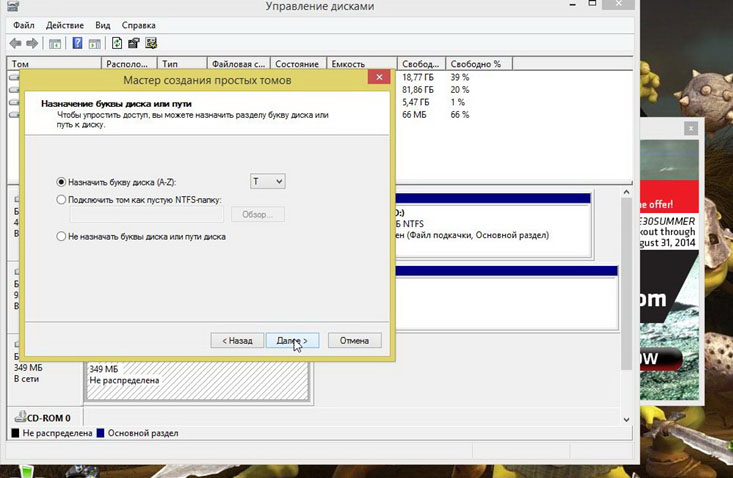
Task: Sort by the Свобод... column header
Action: click(421, 64)
